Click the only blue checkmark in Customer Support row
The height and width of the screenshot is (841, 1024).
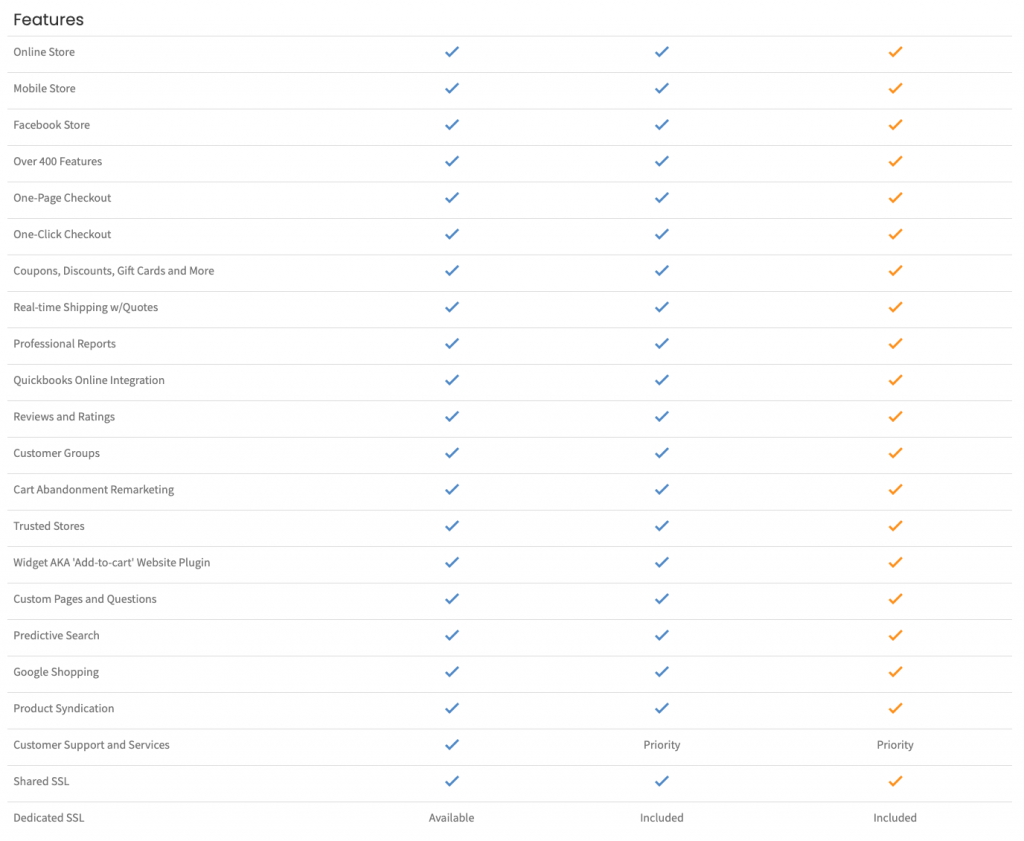[451, 744]
